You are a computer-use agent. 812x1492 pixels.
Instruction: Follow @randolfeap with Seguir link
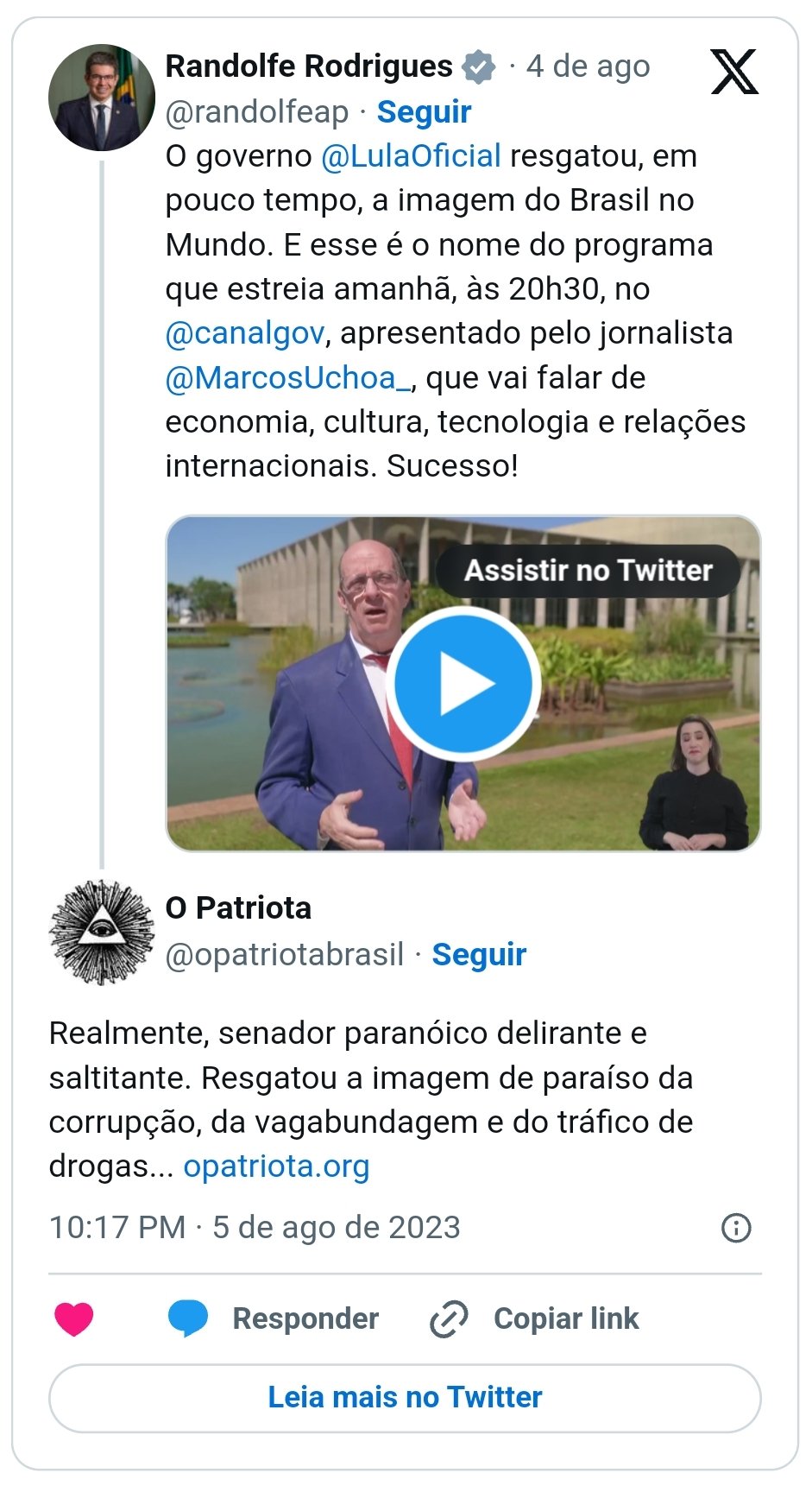pos(424,112)
